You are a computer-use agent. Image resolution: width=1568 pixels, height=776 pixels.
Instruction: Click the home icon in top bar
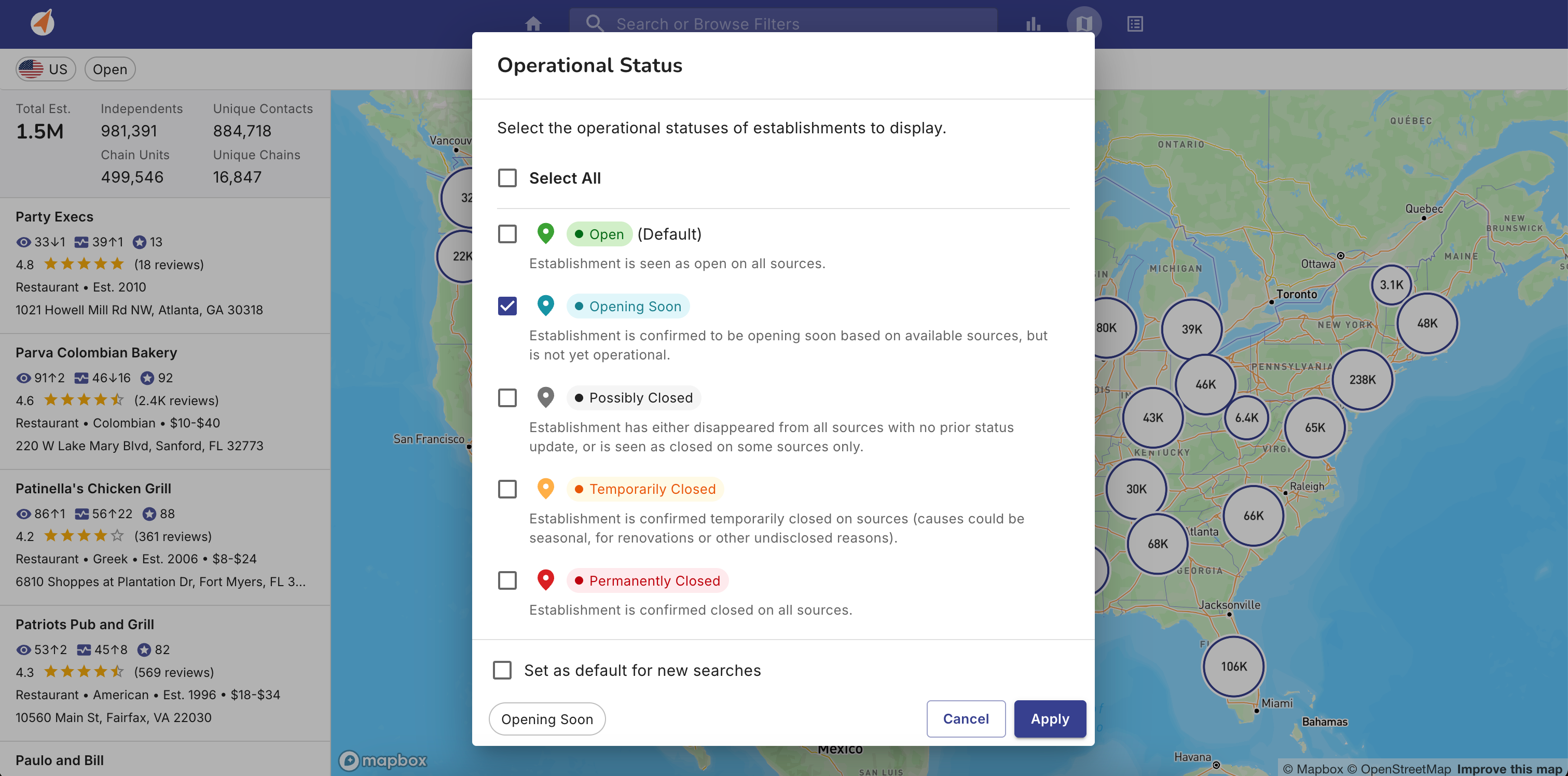click(x=532, y=24)
